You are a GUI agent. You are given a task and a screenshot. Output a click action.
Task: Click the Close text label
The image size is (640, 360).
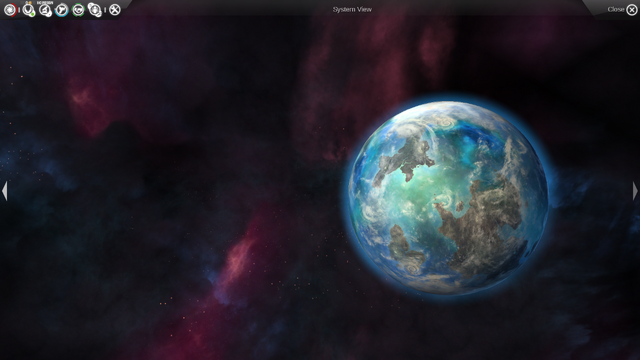coord(616,9)
